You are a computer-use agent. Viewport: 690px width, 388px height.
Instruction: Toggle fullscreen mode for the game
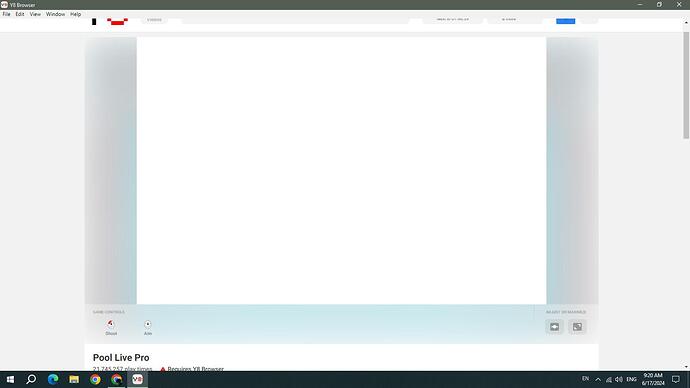click(x=577, y=327)
